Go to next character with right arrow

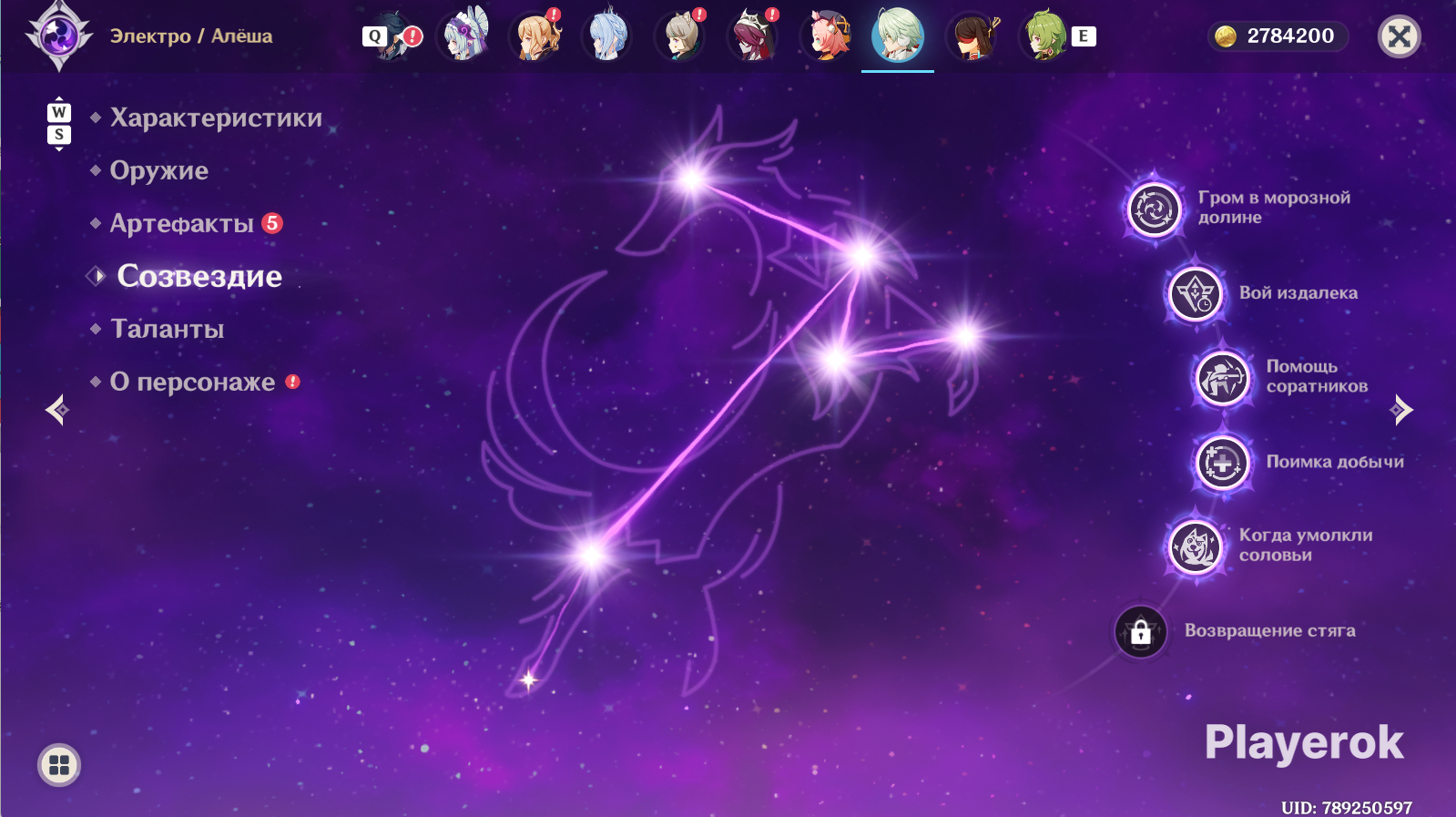(x=1401, y=410)
